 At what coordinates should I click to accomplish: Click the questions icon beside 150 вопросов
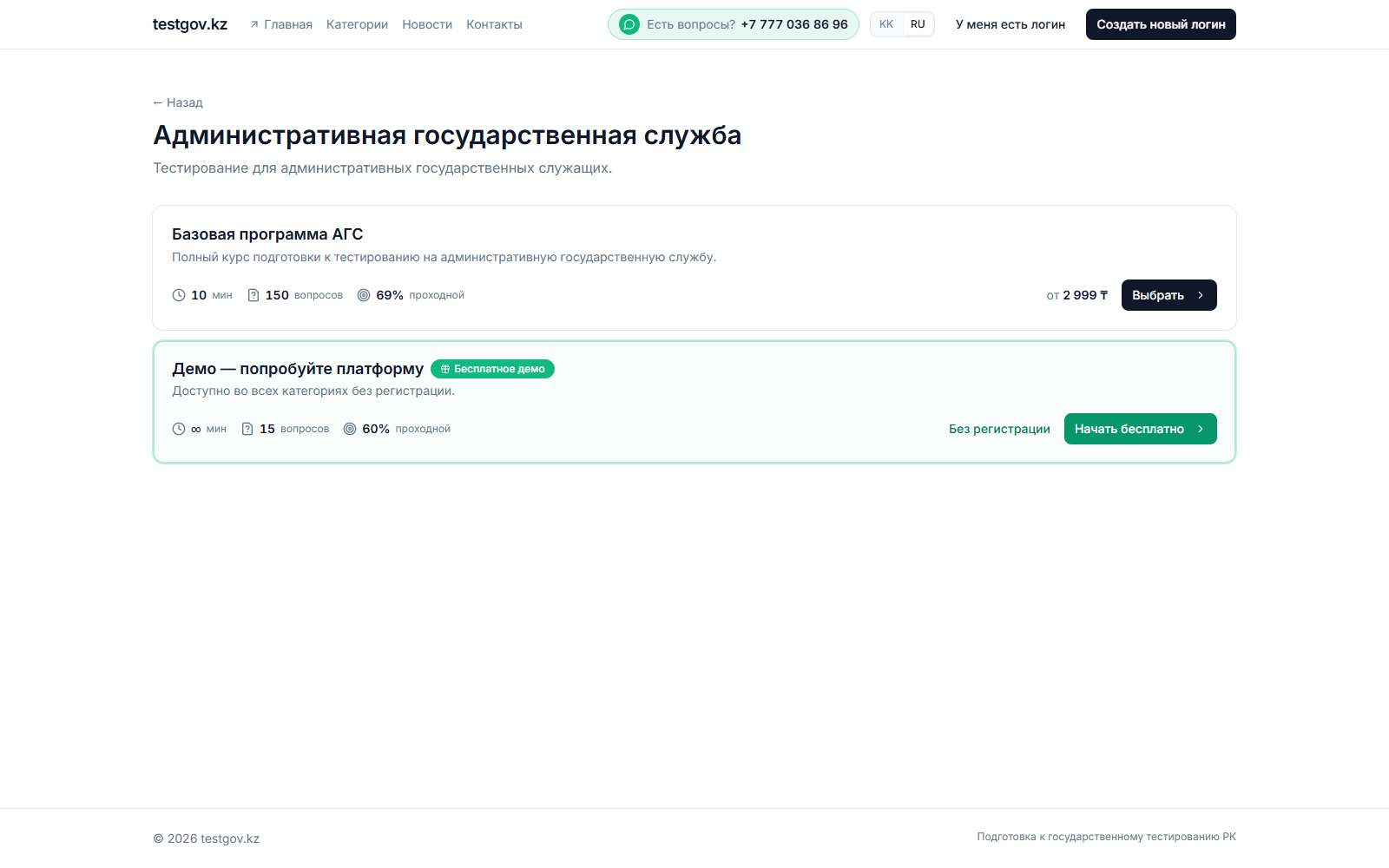(253, 295)
